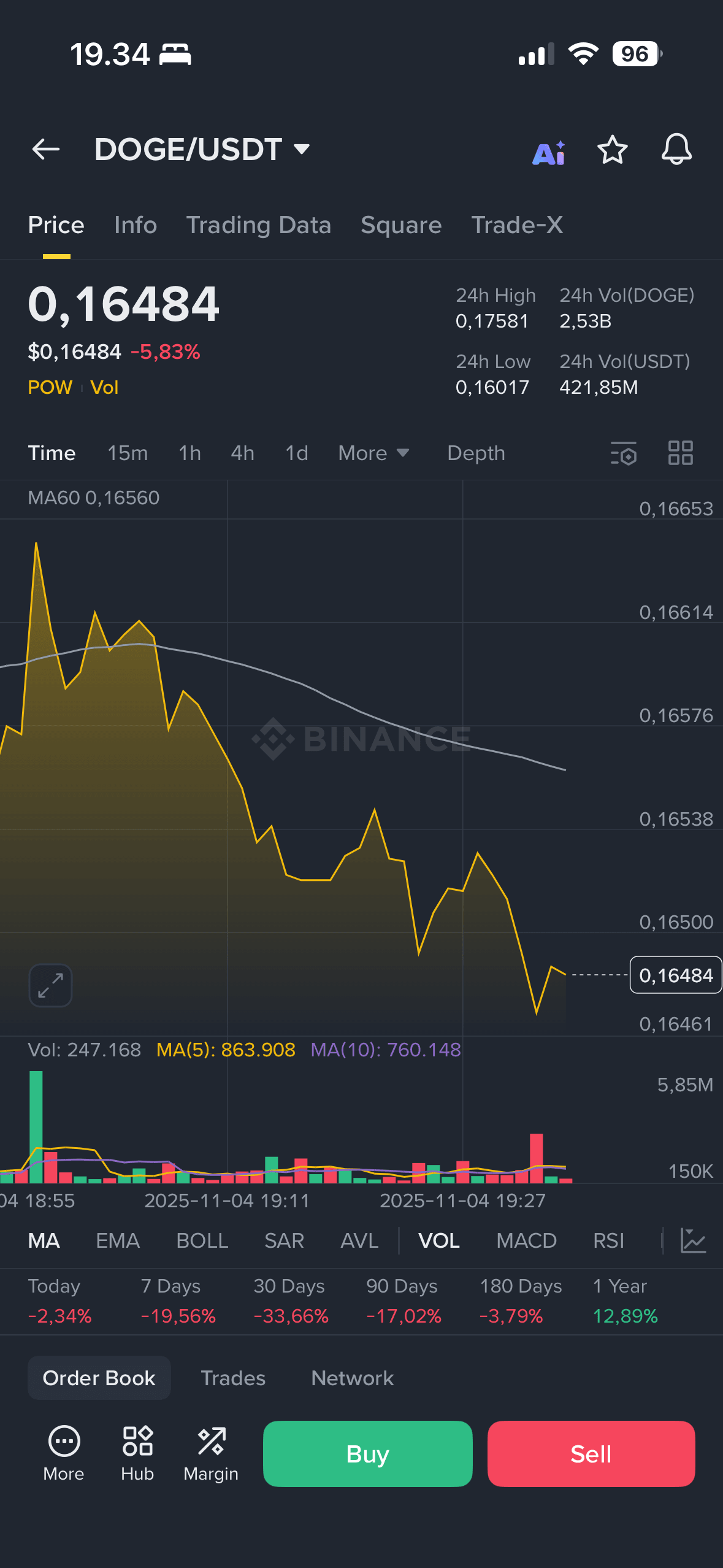Select the 15m chart interval
Screen dimensions: 723x1568
click(x=128, y=453)
